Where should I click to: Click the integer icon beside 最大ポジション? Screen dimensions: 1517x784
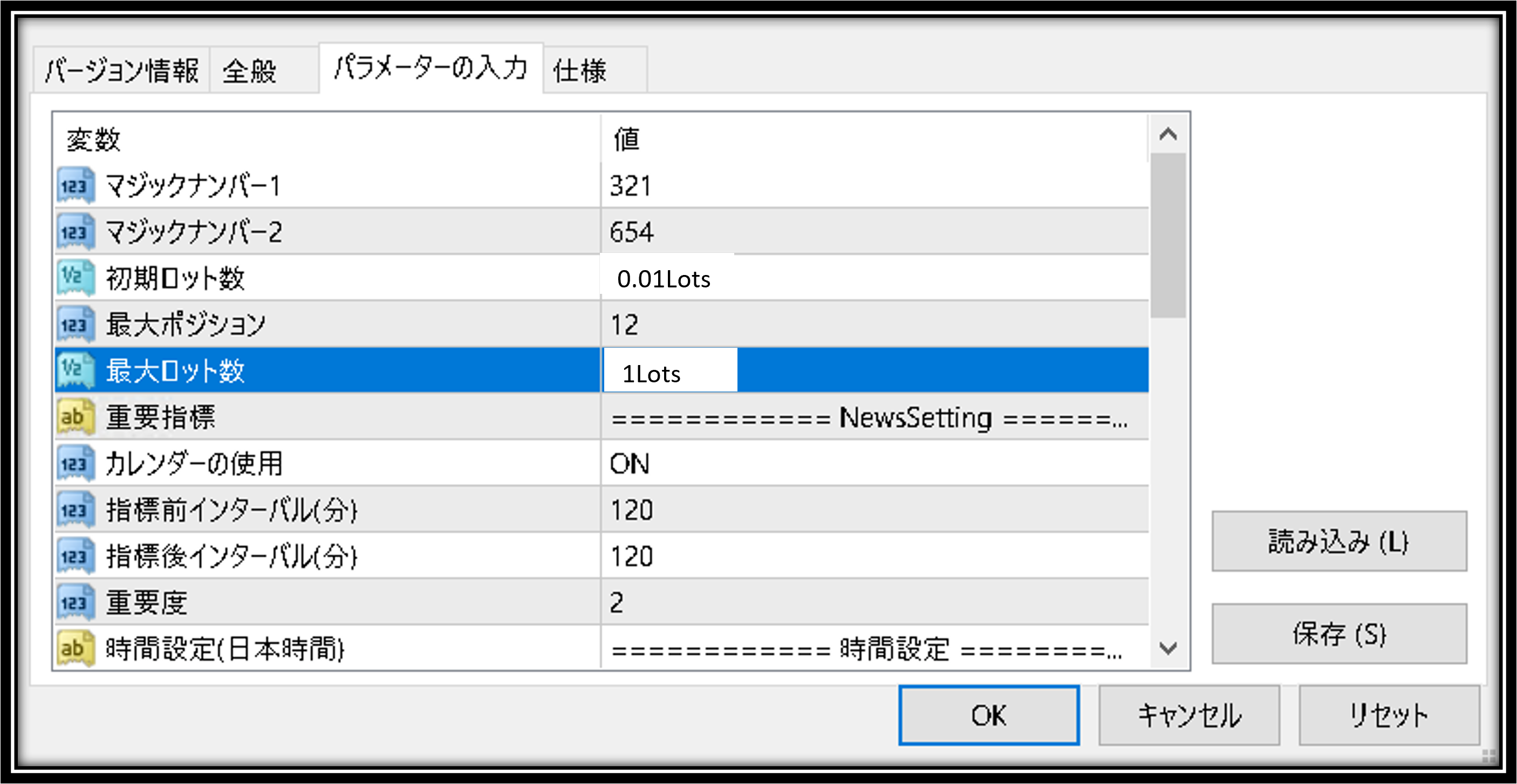76,324
